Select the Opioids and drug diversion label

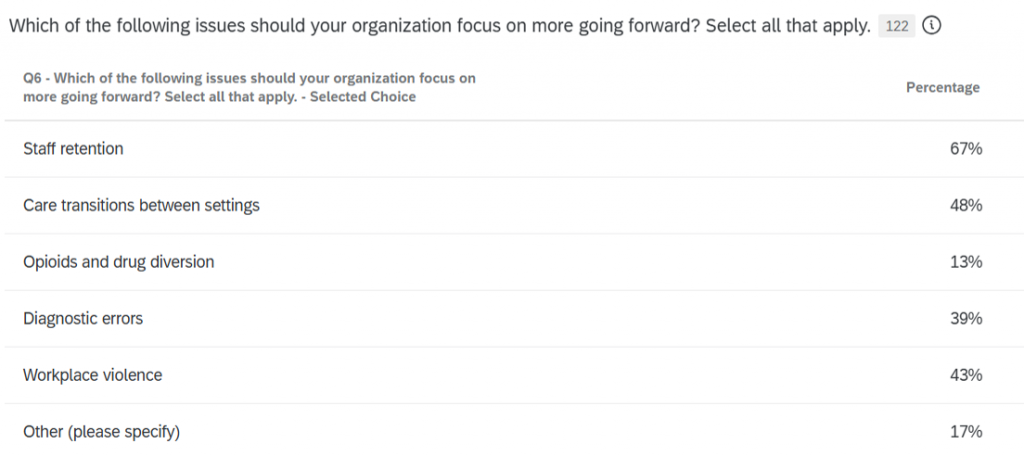pyautogui.click(x=118, y=262)
